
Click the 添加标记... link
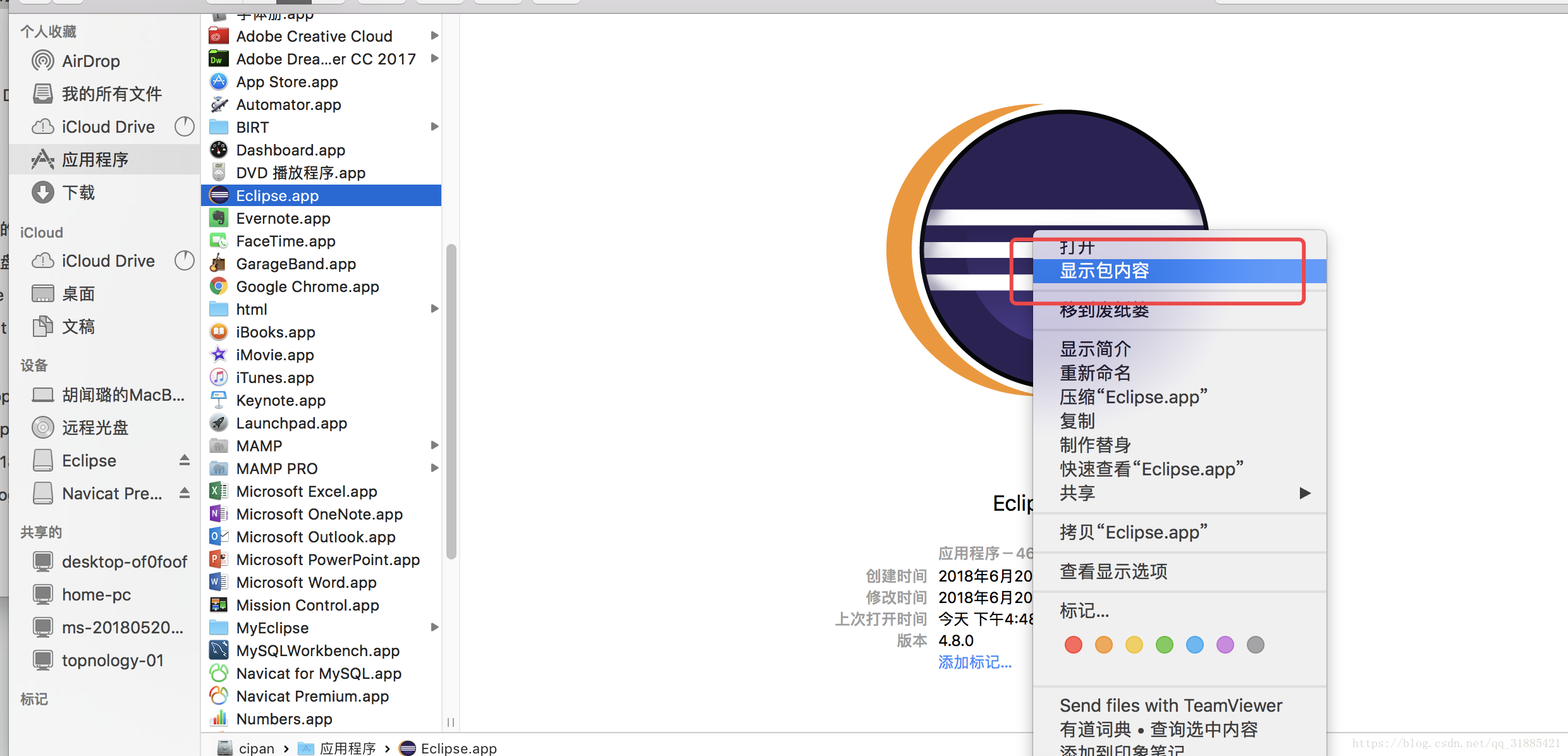[975, 662]
